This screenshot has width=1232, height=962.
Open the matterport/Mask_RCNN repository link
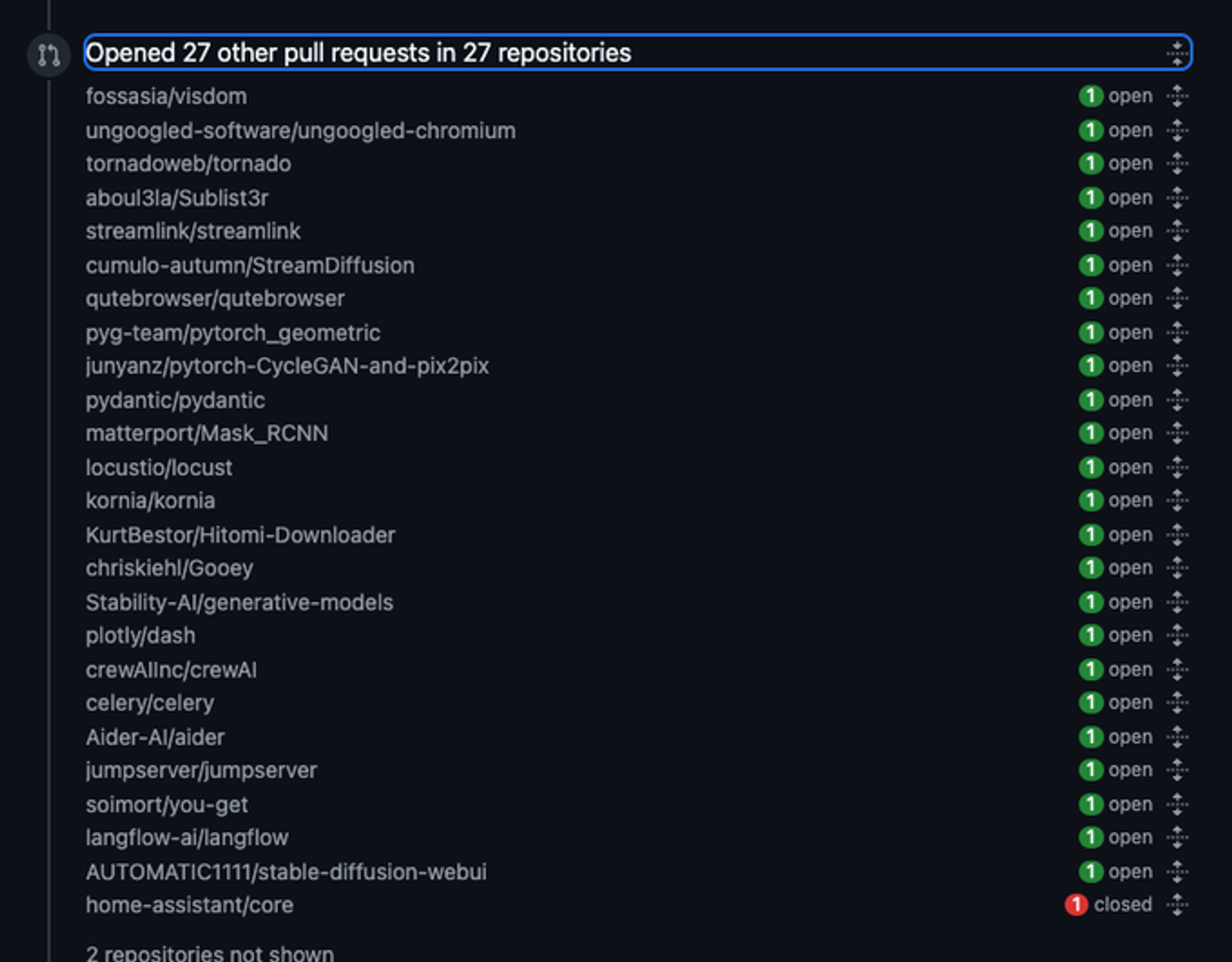click(x=206, y=434)
